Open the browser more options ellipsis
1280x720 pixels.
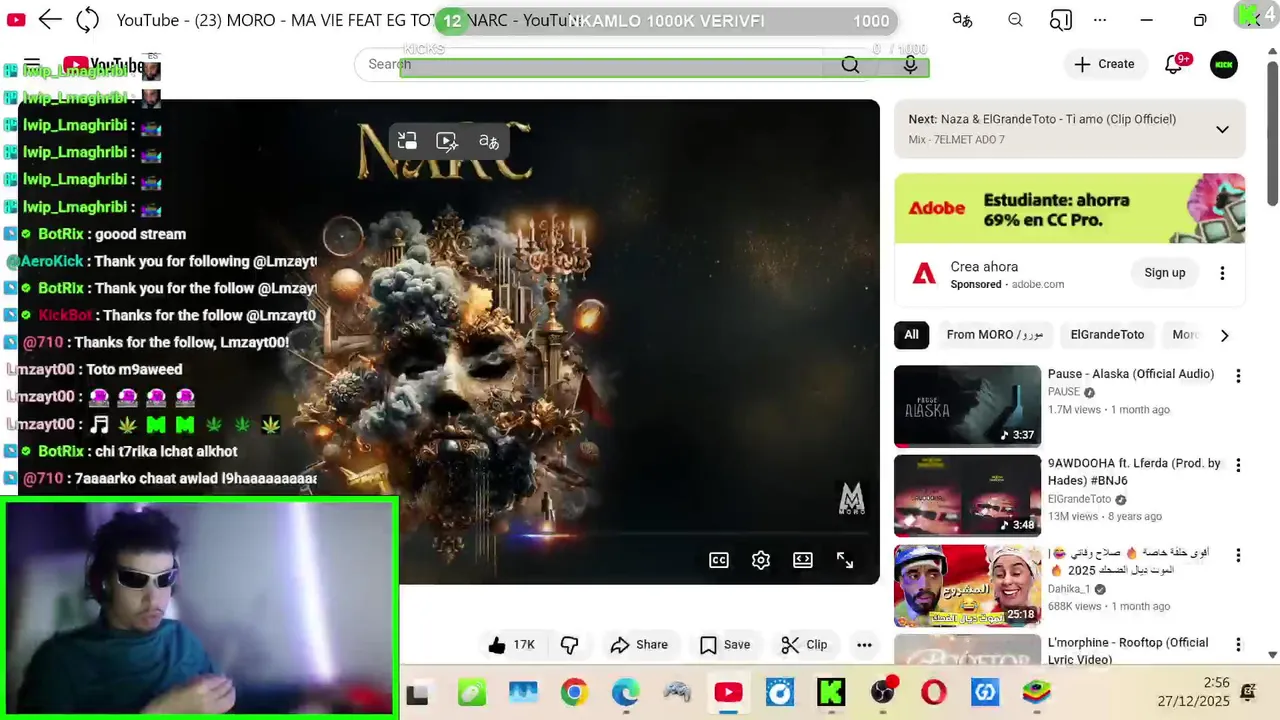pos(1100,20)
